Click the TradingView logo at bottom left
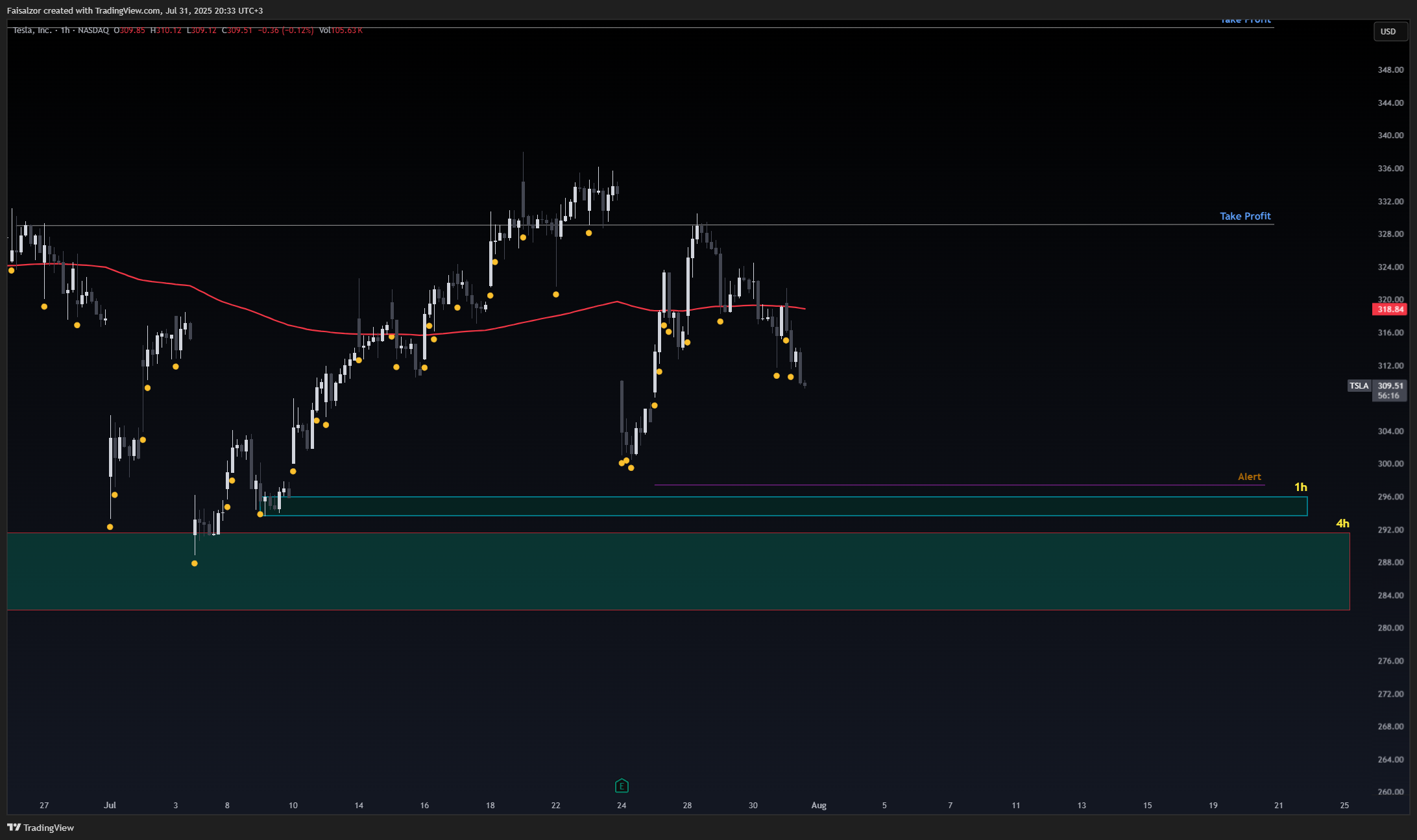 point(40,828)
